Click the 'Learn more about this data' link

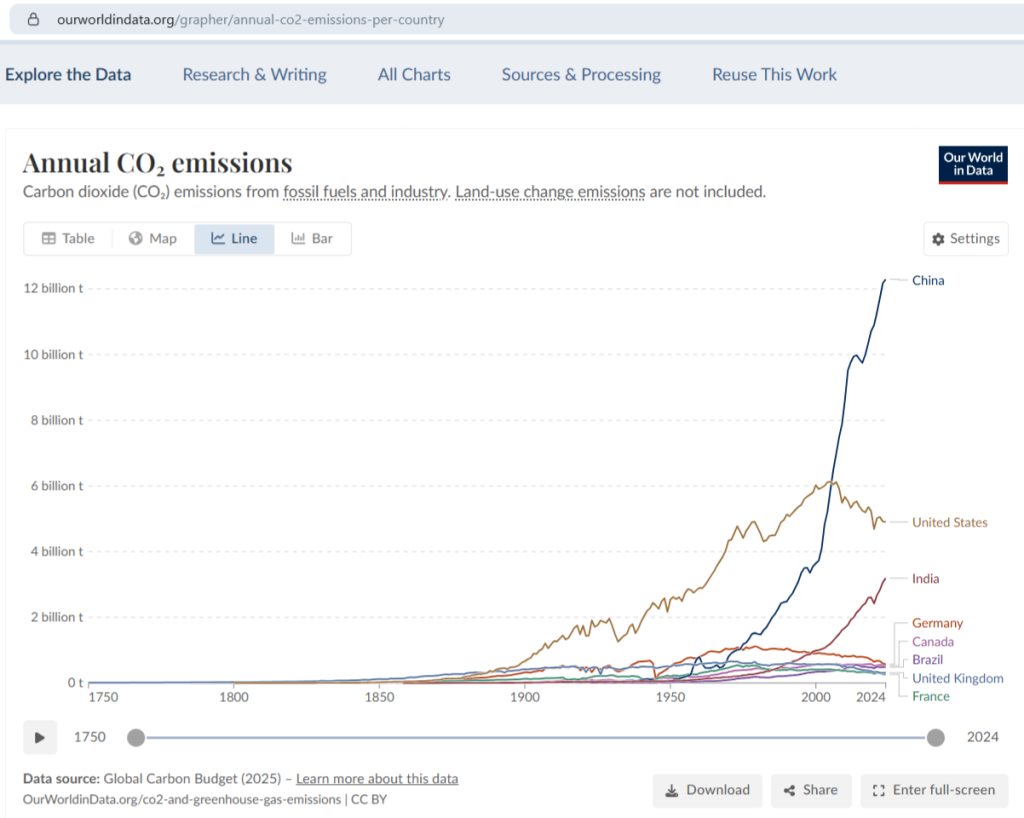pyautogui.click(x=377, y=778)
